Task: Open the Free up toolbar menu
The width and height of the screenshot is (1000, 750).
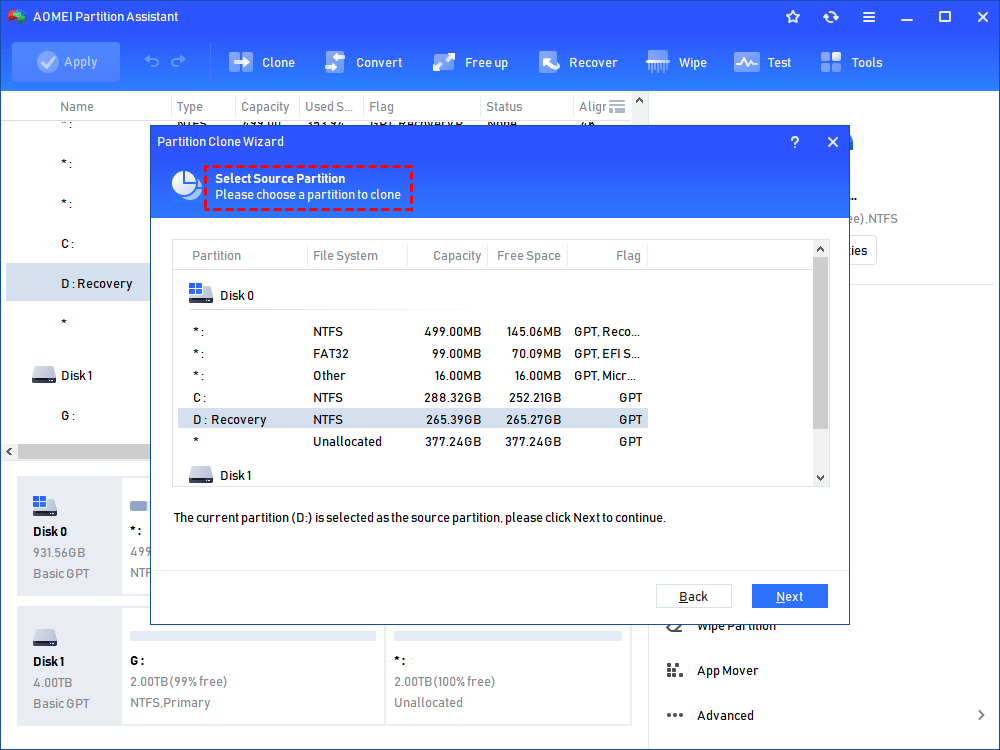Action: (471, 62)
